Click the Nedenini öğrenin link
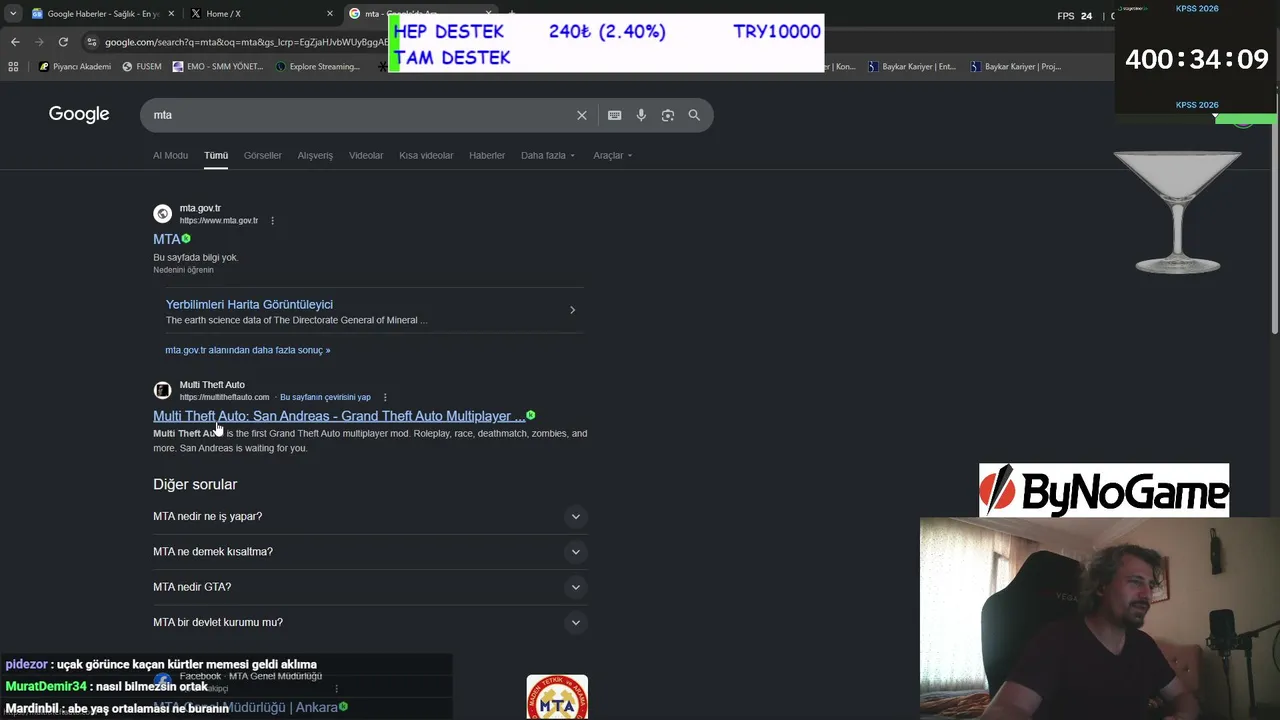The width and height of the screenshot is (1280, 720). pos(183,270)
